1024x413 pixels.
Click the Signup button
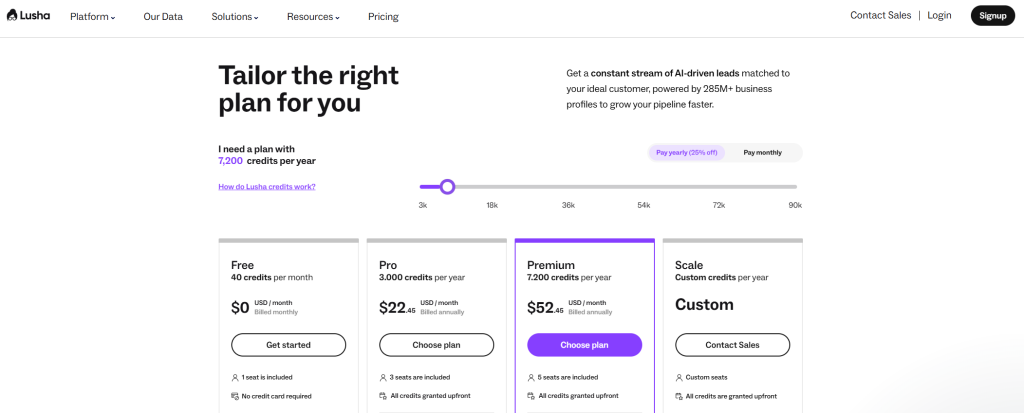point(992,16)
